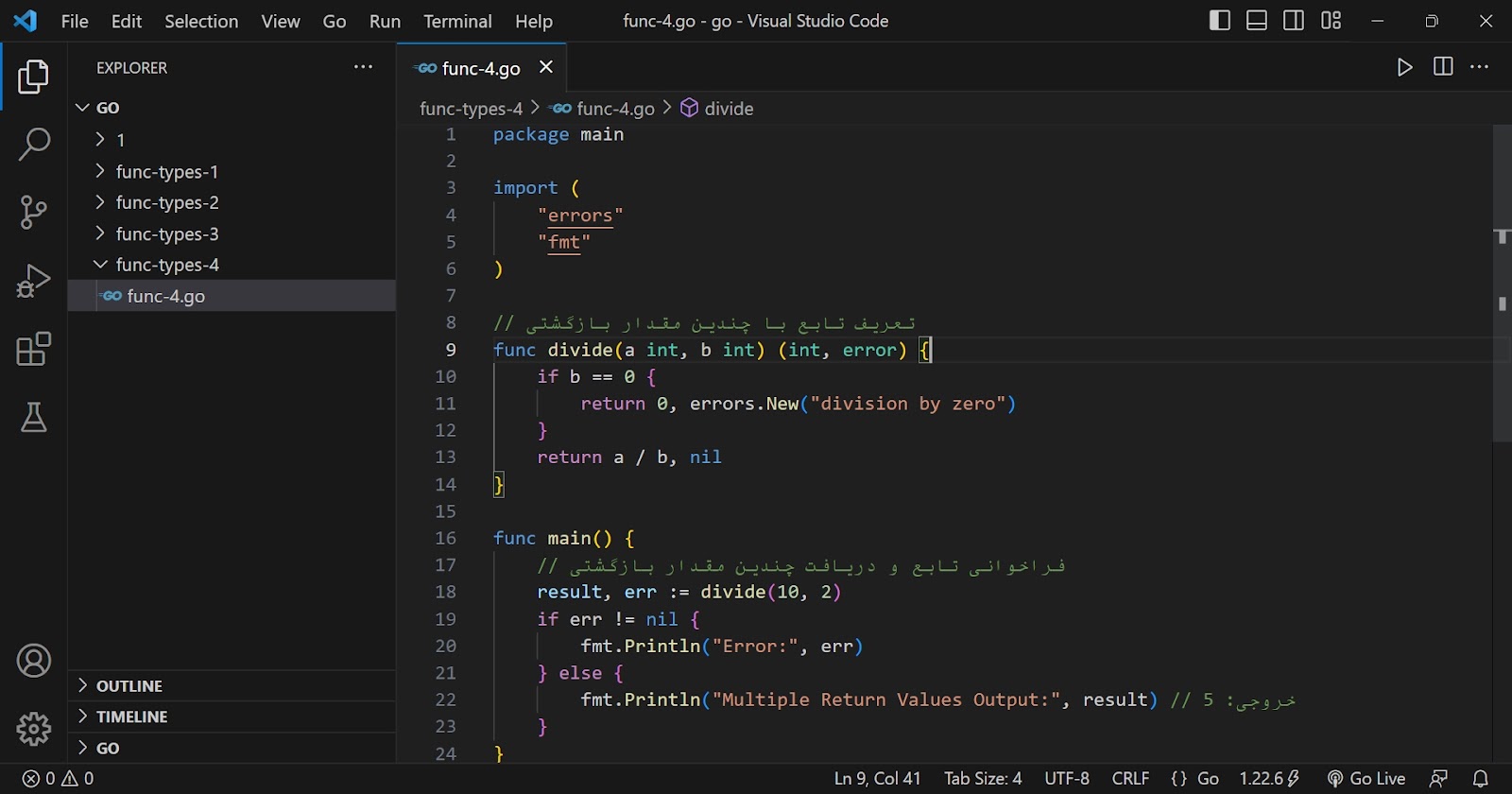Select Go language mode in status bar
This screenshot has height=794, width=1512.
coord(1208,779)
